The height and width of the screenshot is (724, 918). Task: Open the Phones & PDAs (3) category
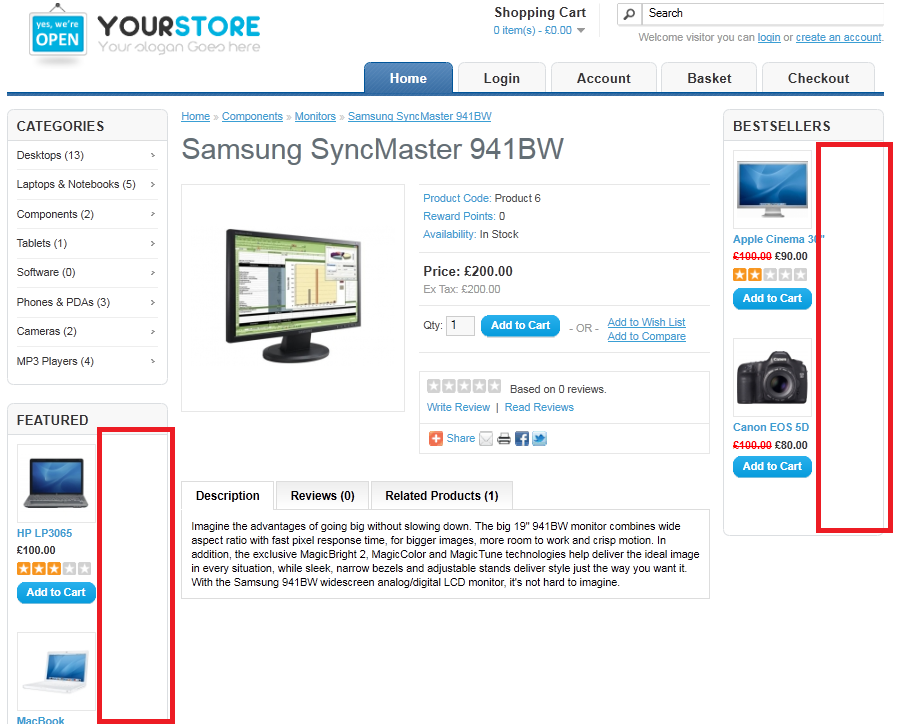tap(87, 303)
